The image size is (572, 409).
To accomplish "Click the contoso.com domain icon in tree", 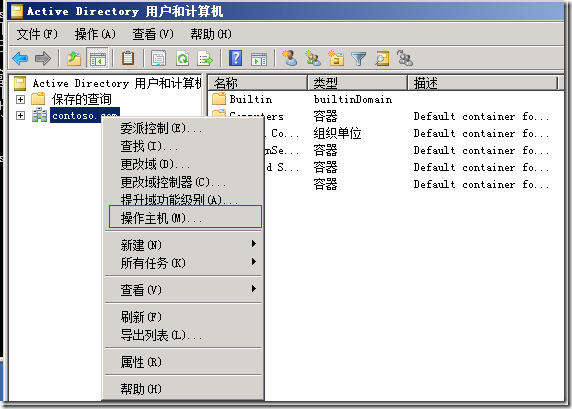I will point(39,115).
